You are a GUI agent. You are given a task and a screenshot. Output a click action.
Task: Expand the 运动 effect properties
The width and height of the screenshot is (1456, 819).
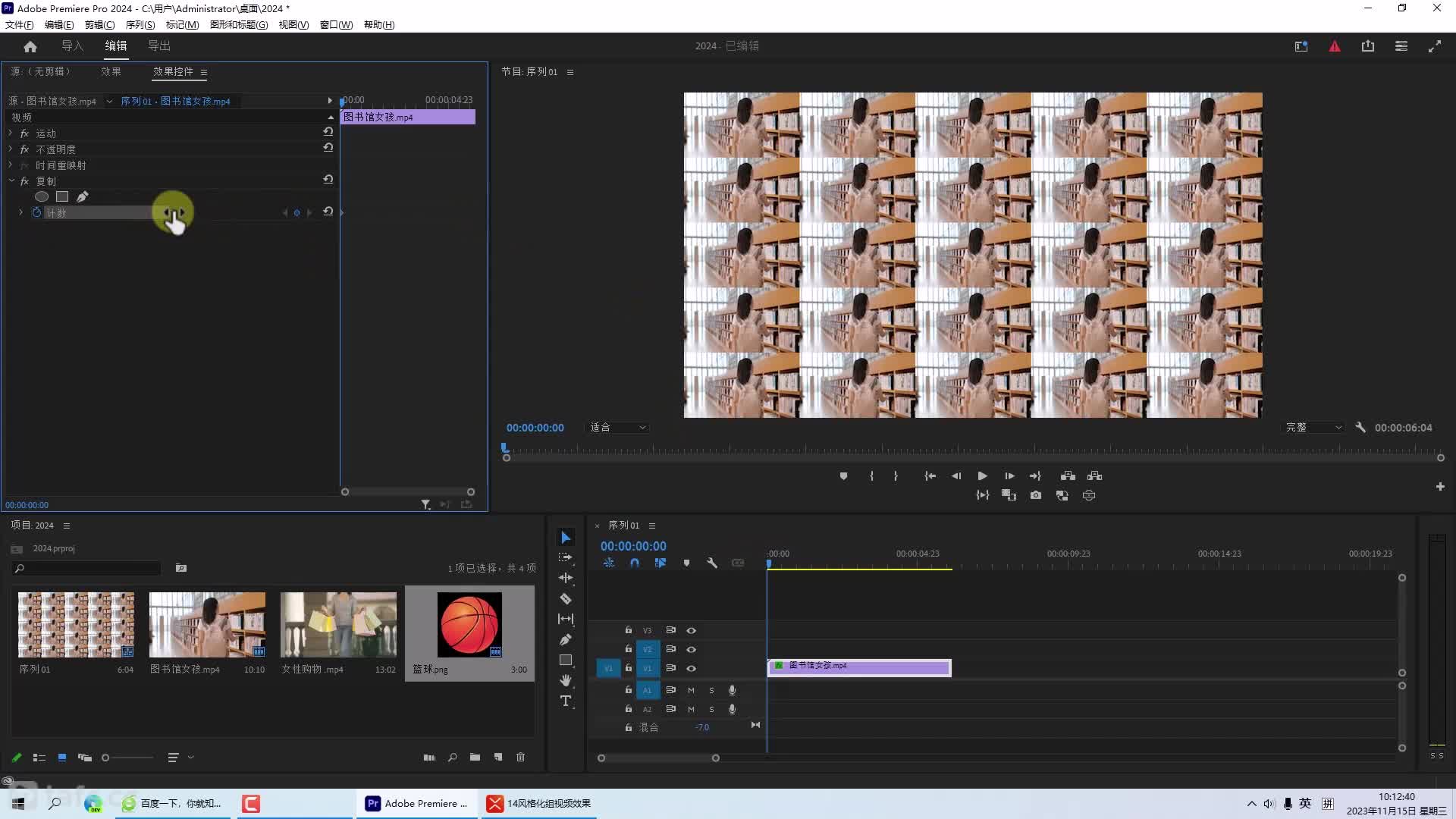(x=11, y=133)
